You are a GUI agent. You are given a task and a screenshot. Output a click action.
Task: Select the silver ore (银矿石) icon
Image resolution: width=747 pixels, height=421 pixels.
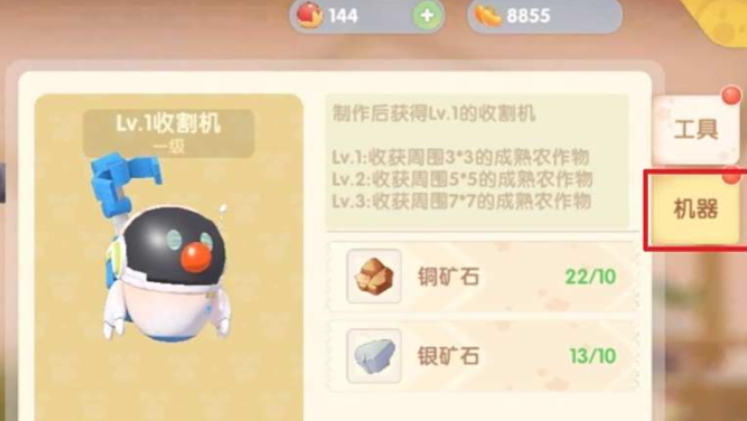(x=374, y=356)
